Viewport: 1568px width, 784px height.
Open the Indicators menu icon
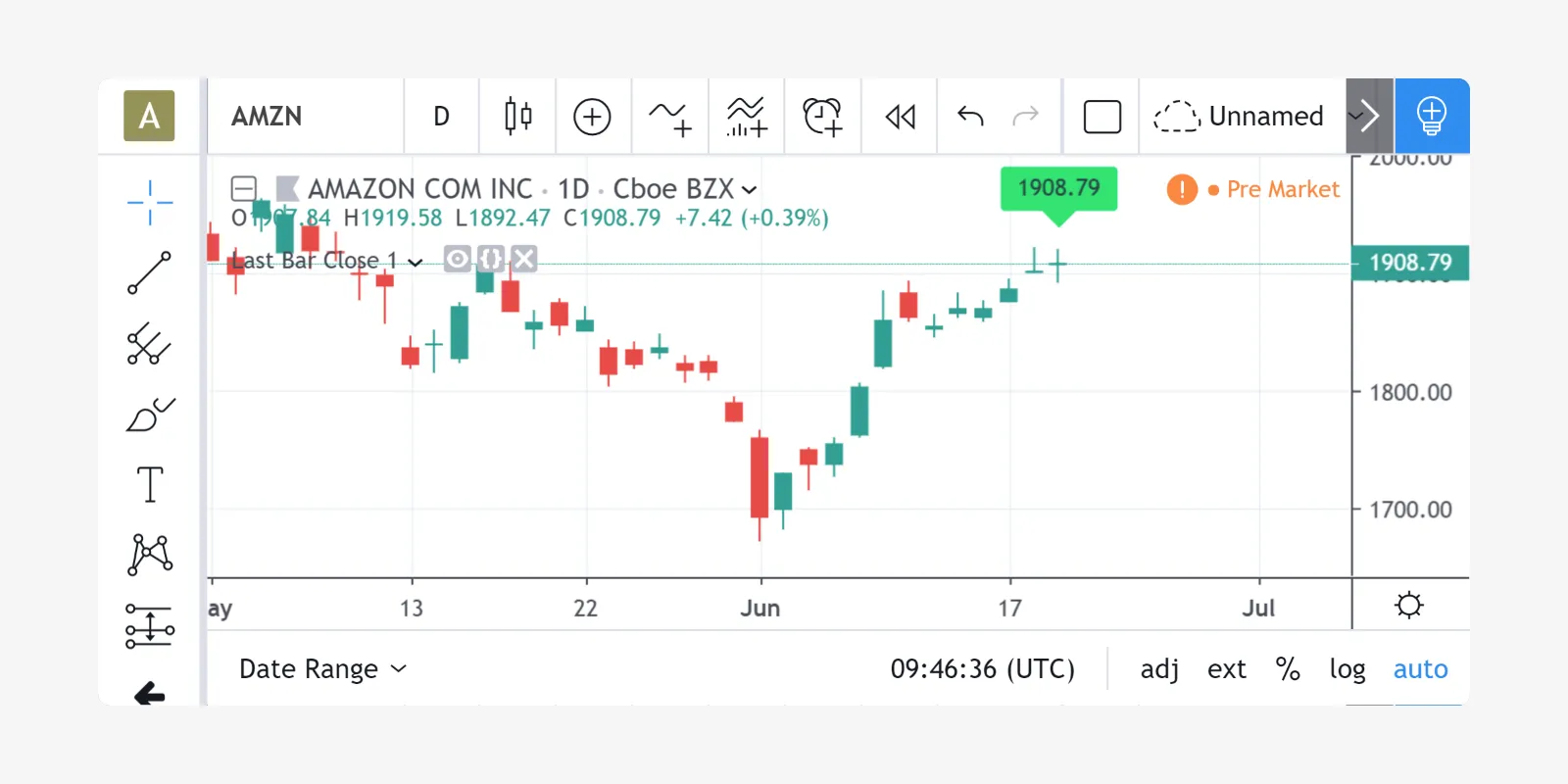coord(669,117)
